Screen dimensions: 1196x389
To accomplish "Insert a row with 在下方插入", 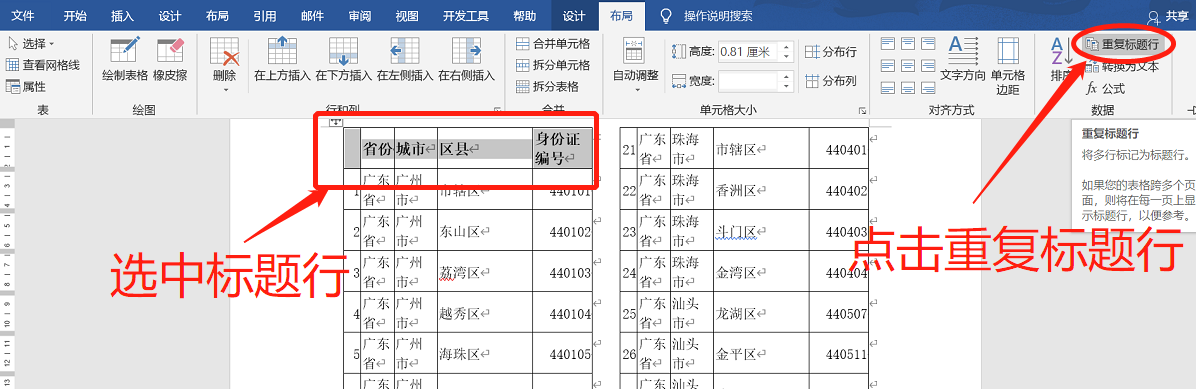I will click(343, 59).
